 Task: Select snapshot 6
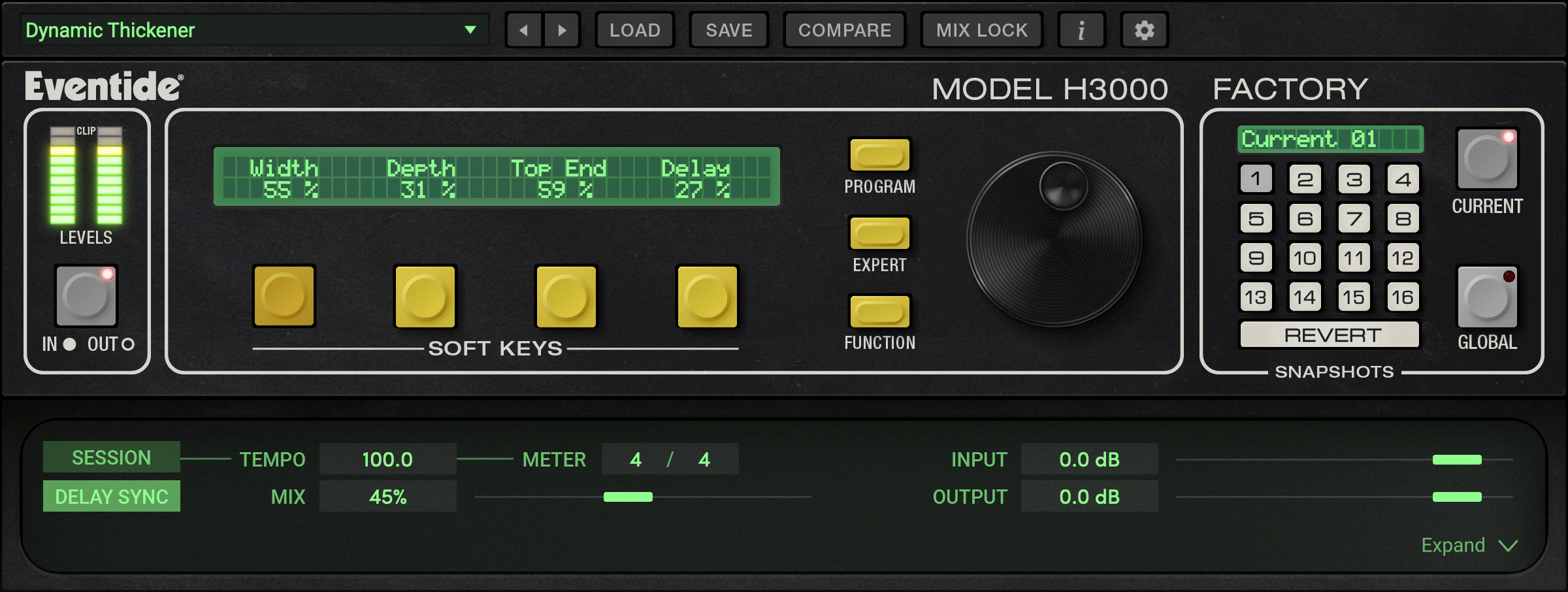point(1305,218)
